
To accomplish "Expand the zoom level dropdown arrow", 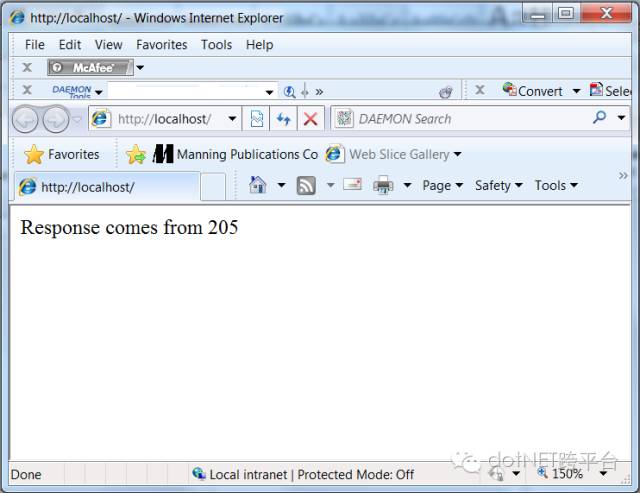I will point(603,474).
